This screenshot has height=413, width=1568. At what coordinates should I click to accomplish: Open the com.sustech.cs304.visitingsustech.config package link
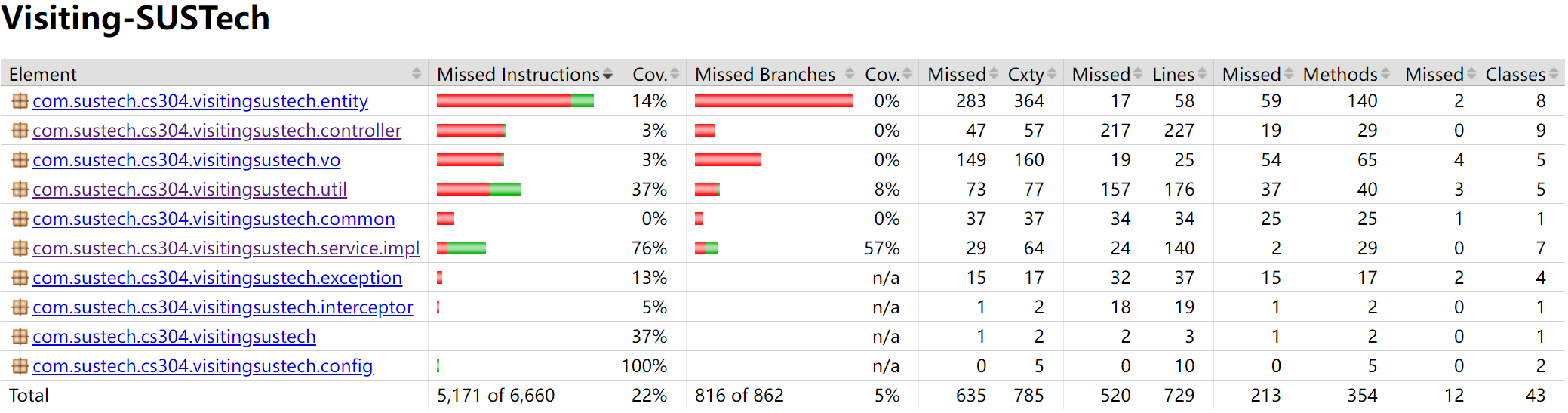coord(202,366)
